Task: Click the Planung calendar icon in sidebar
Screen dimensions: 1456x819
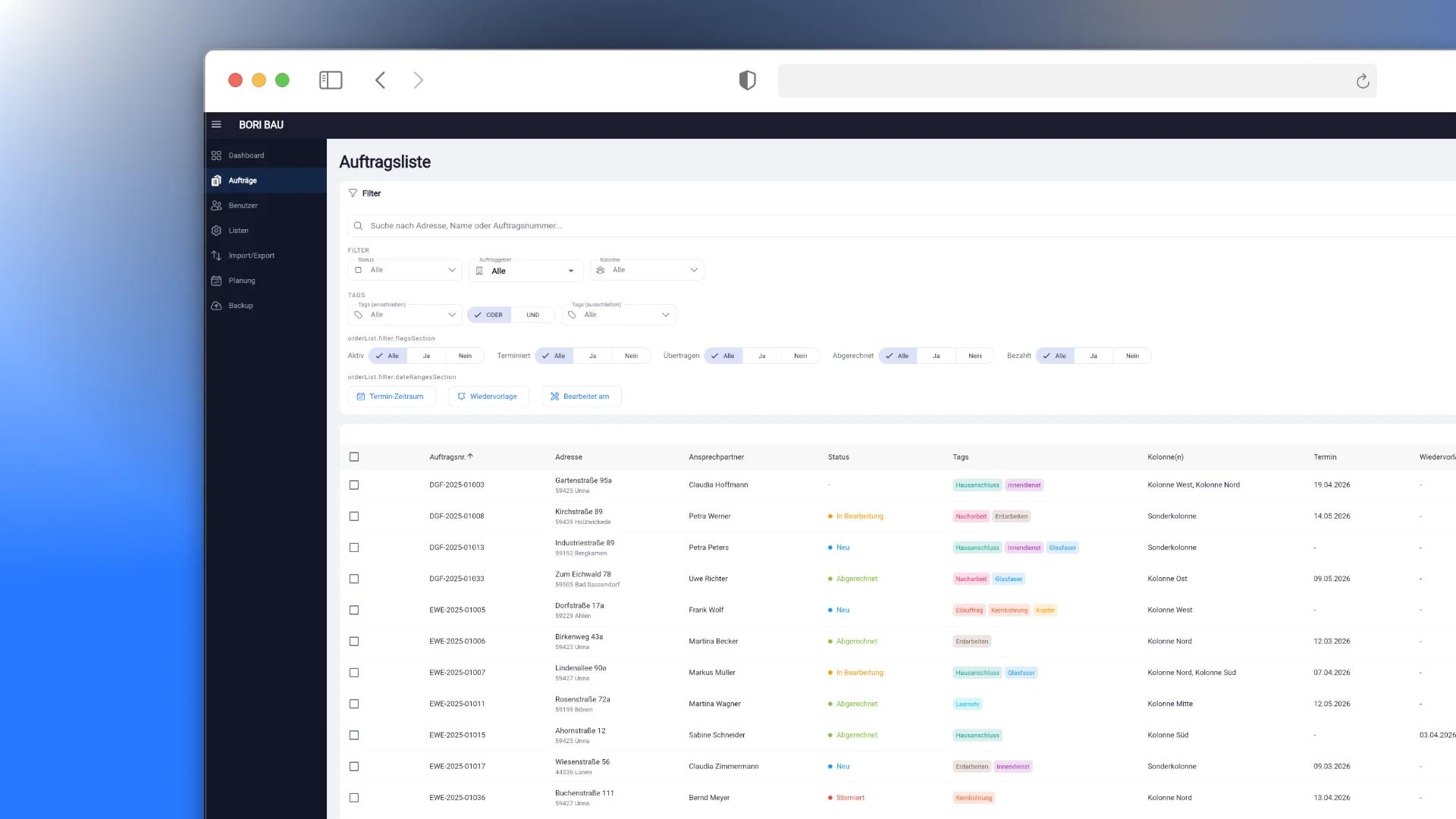Action: [216, 281]
